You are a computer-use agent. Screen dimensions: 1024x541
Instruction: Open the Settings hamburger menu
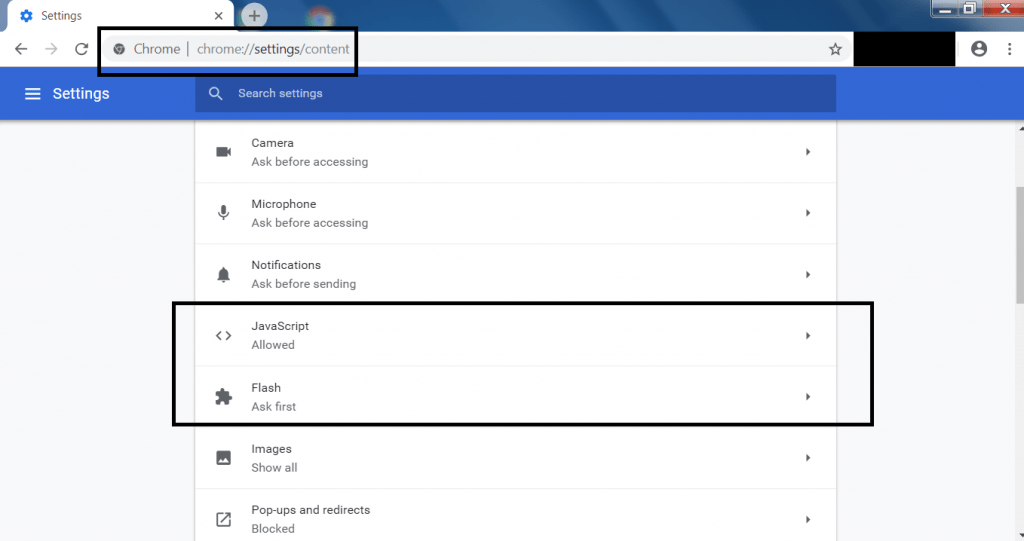tap(33, 94)
